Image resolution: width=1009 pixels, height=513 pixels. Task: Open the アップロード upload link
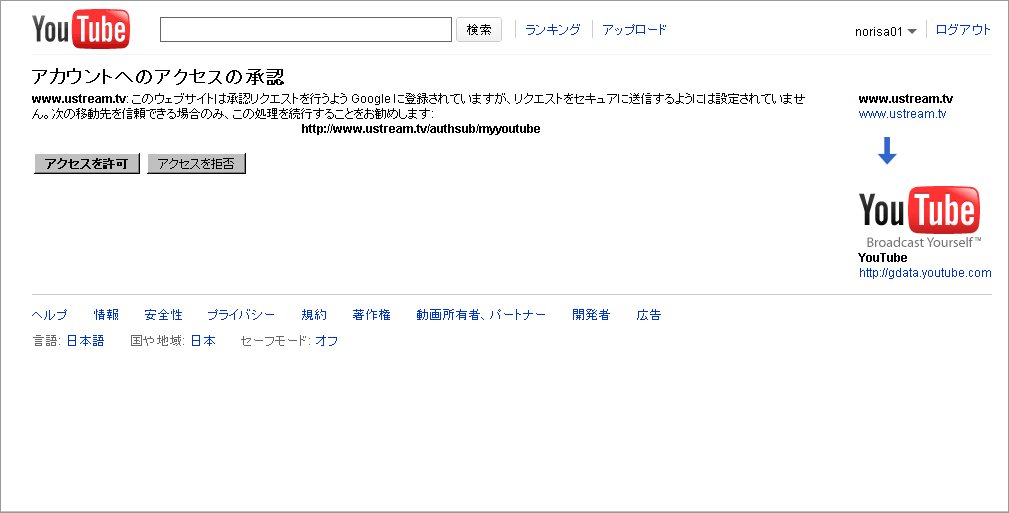[634, 30]
